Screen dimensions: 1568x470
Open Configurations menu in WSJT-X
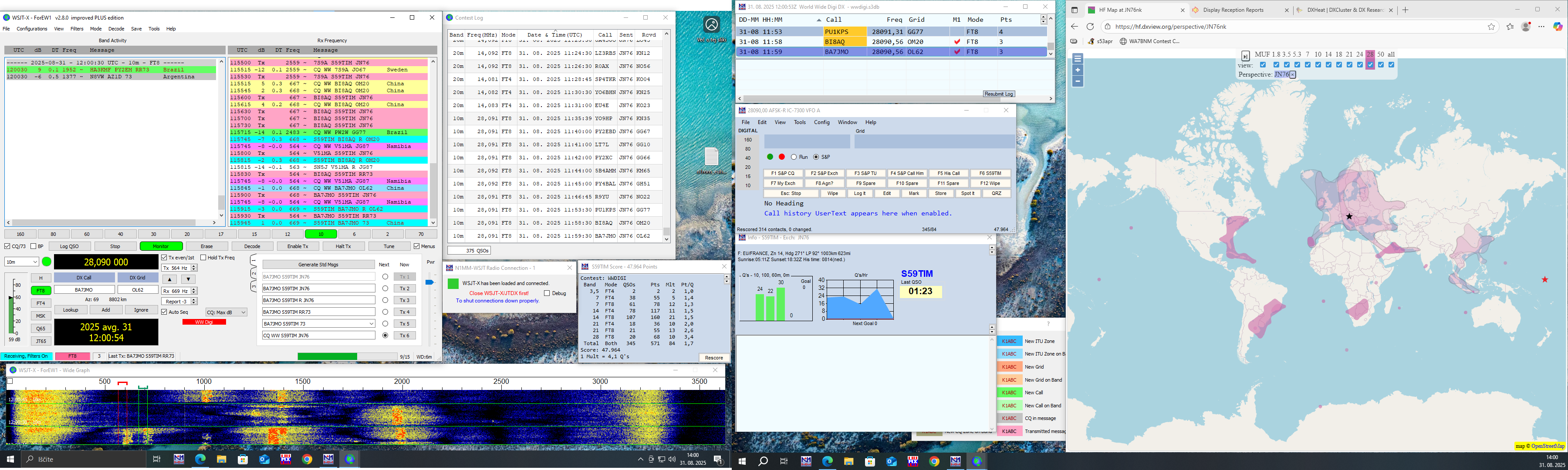click(32, 29)
